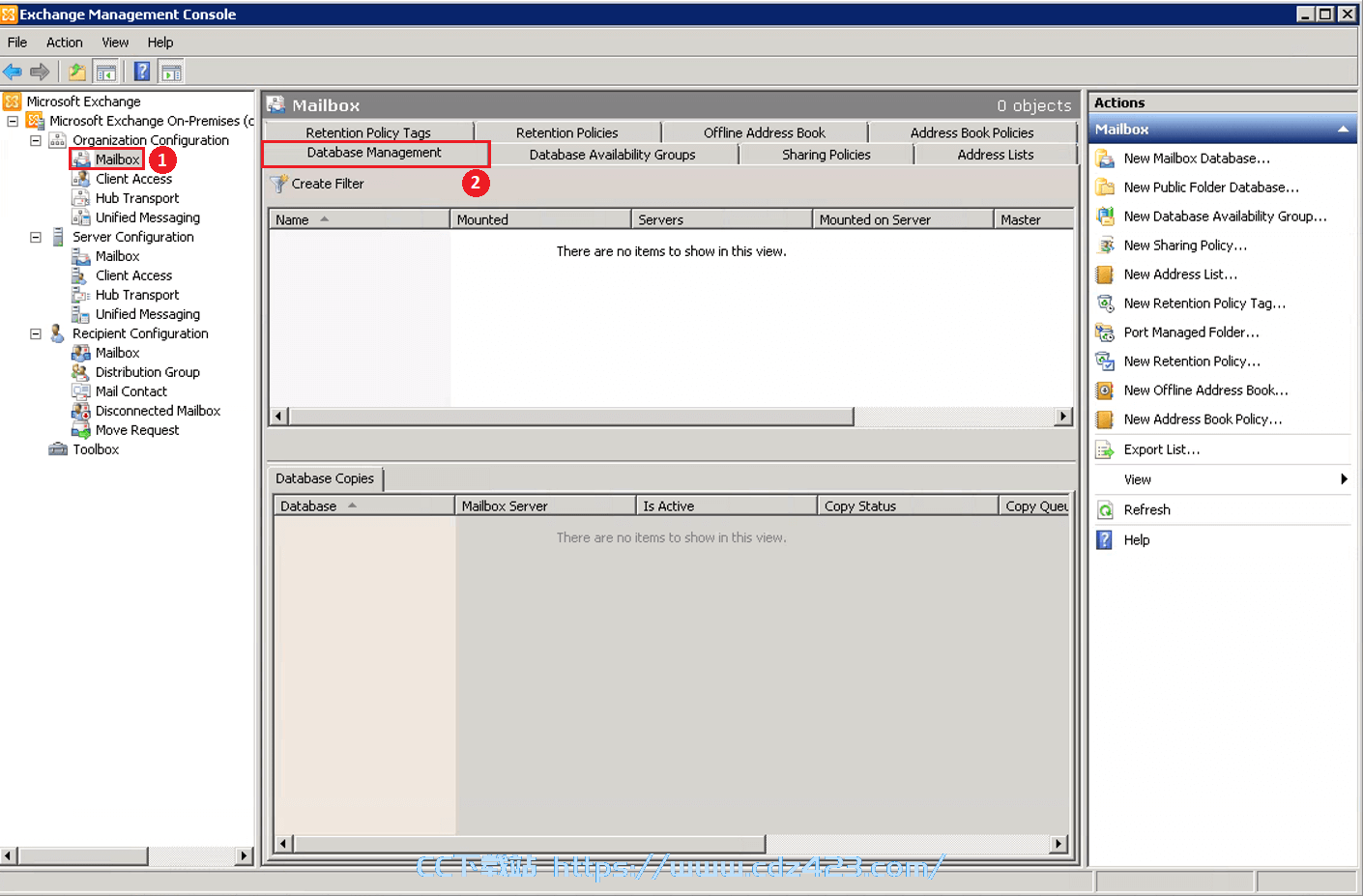Image resolution: width=1363 pixels, height=896 pixels.
Task: Select the Database Copies tab
Action: coord(325,478)
